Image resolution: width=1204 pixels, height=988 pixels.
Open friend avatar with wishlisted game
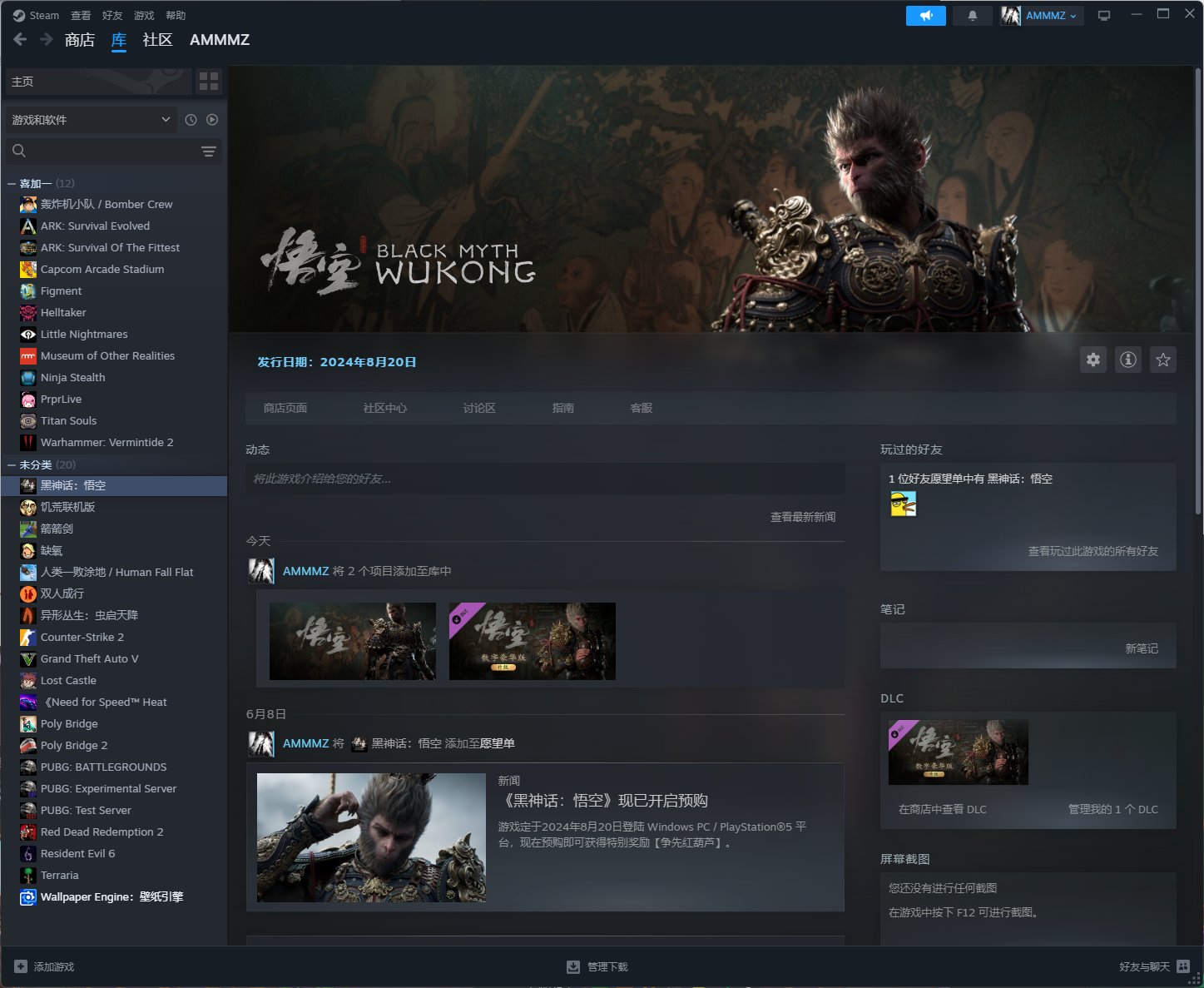[x=903, y=504]
